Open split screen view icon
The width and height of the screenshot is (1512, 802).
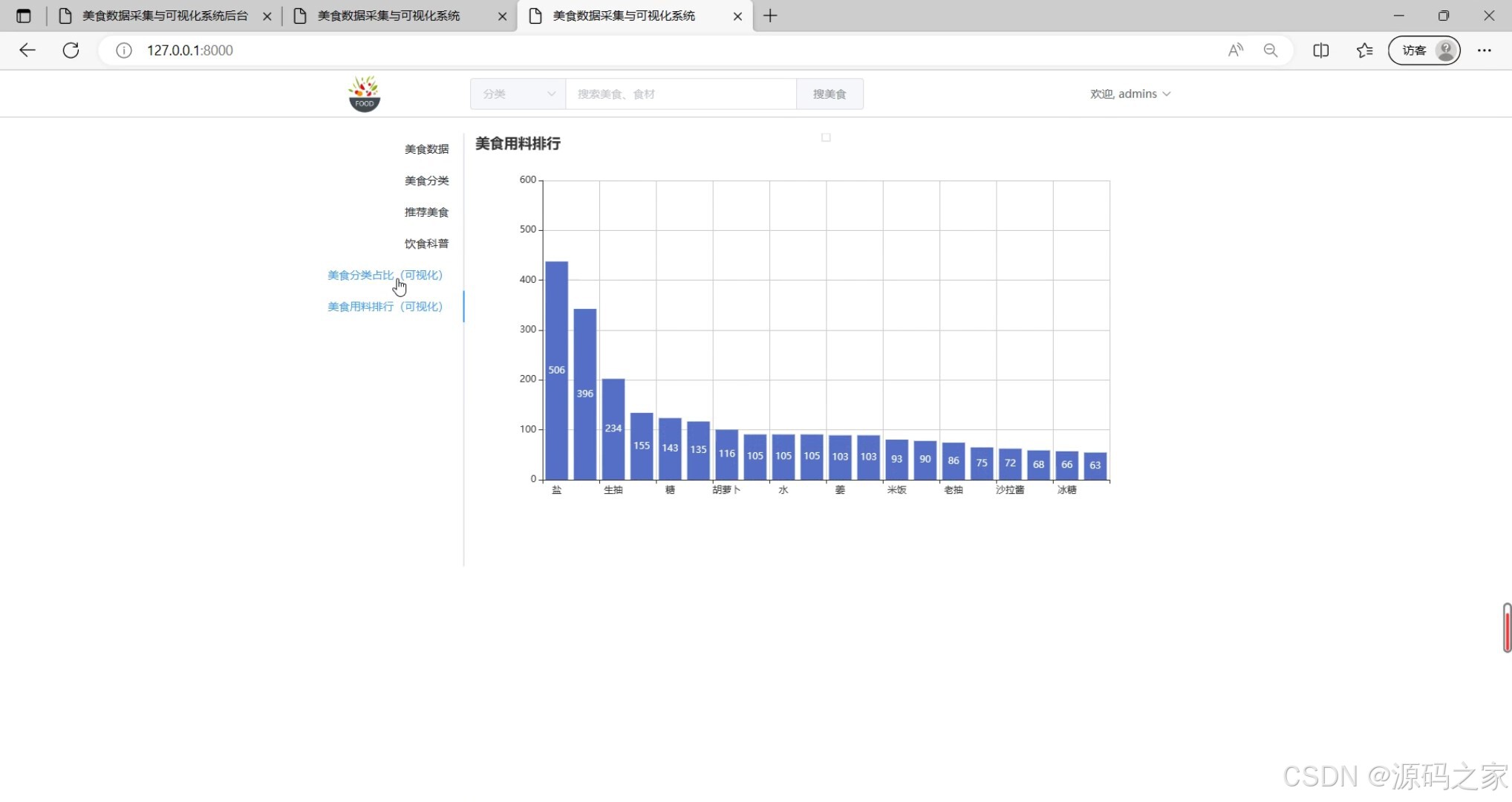coord(1320,50)
